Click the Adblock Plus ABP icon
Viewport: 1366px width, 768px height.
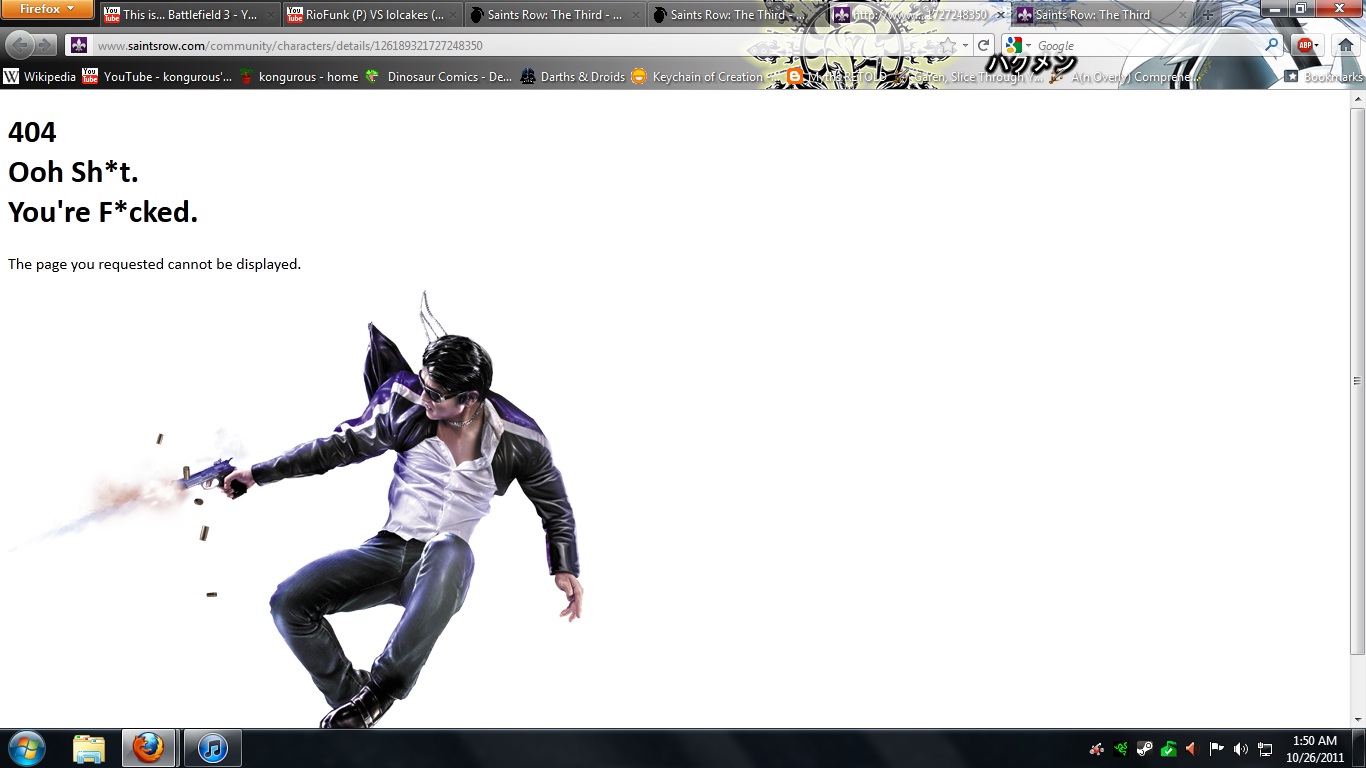1303,45
